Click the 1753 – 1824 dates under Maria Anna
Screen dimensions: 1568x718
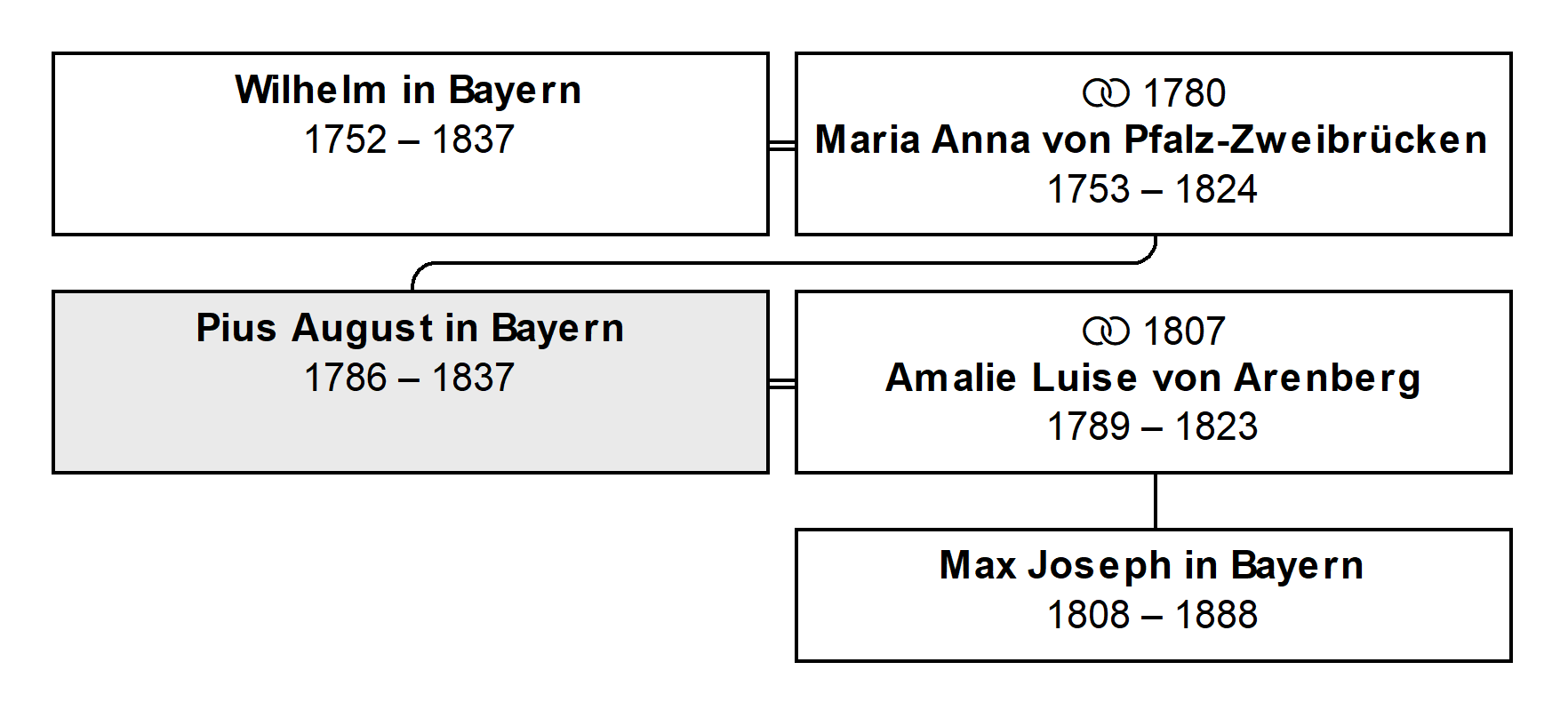click(1152, 189)
